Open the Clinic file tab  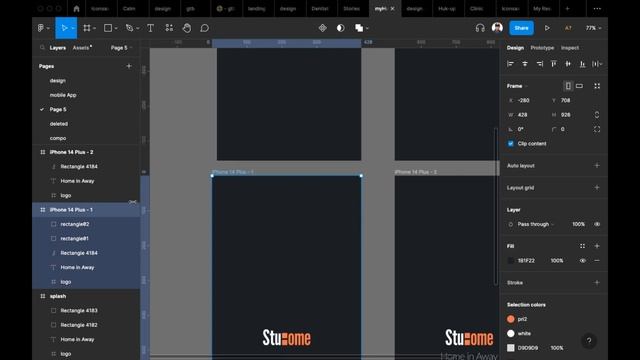(476, 9)
